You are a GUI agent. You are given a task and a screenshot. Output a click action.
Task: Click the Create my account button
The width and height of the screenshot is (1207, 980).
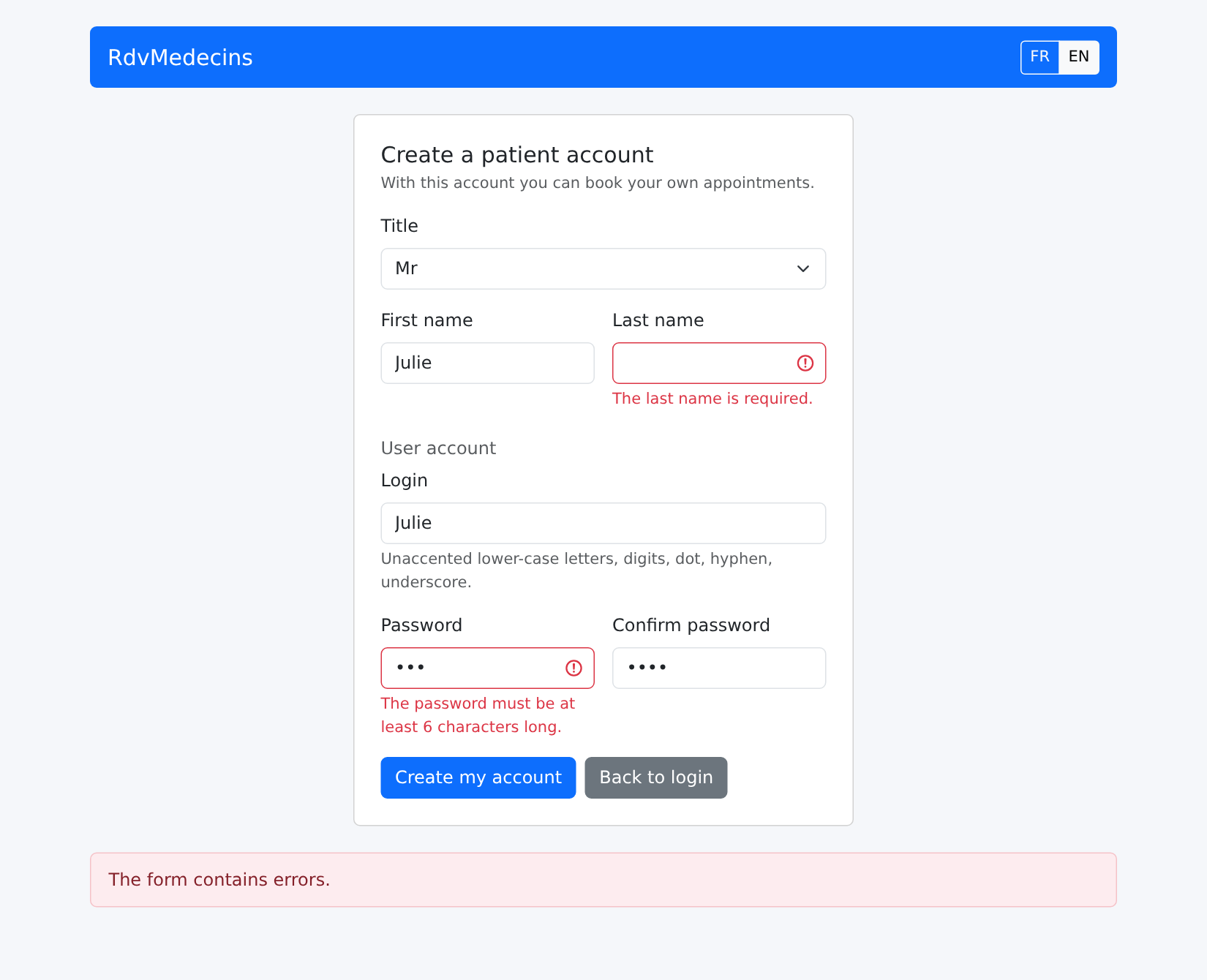point(478,777)
